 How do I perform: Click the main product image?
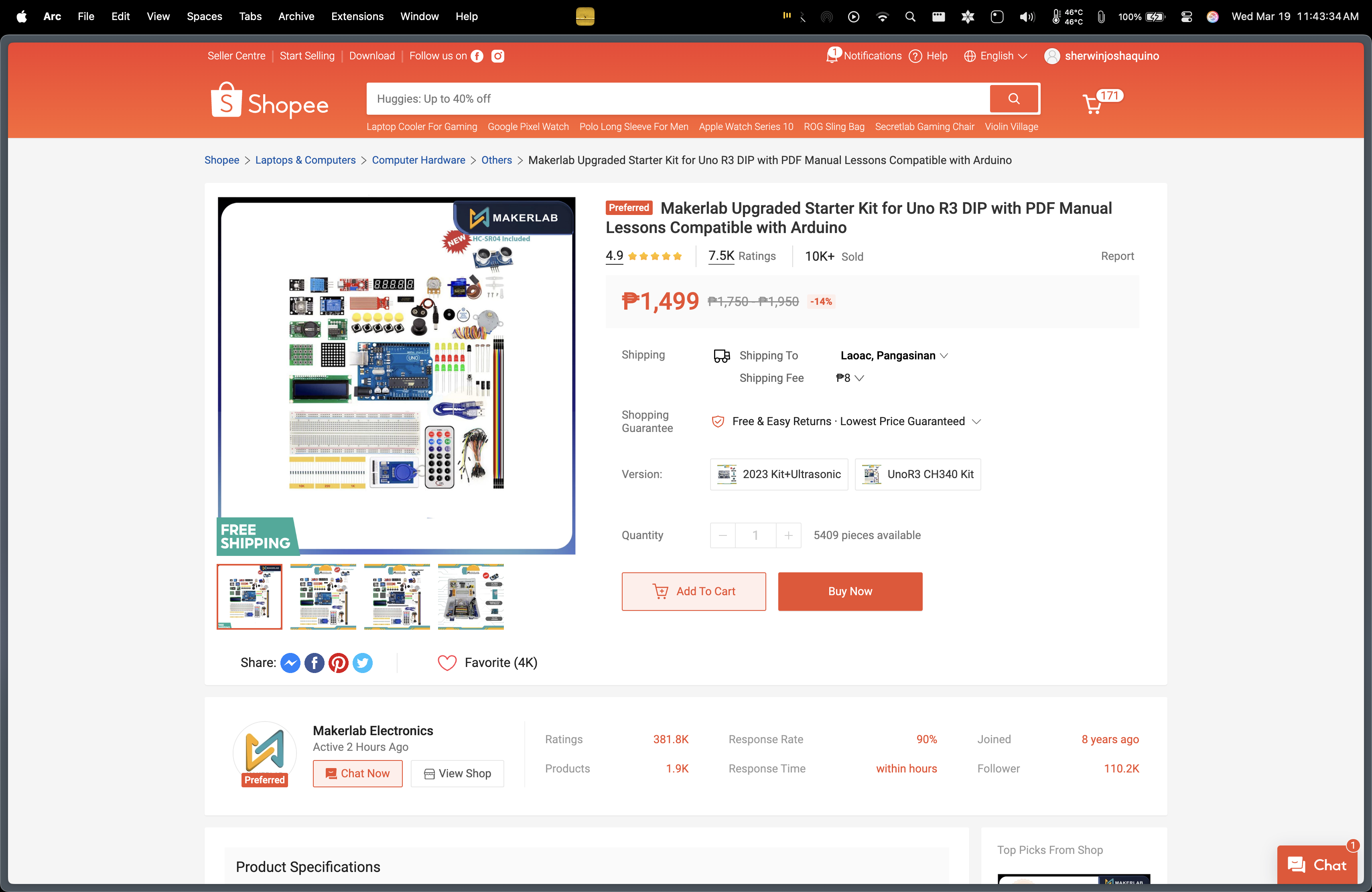tap(396, 376)
